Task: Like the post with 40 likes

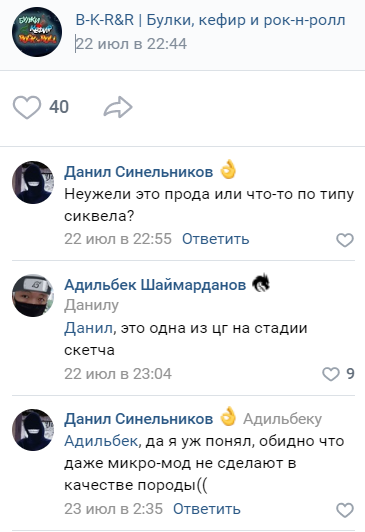Action: click(27, 107)
